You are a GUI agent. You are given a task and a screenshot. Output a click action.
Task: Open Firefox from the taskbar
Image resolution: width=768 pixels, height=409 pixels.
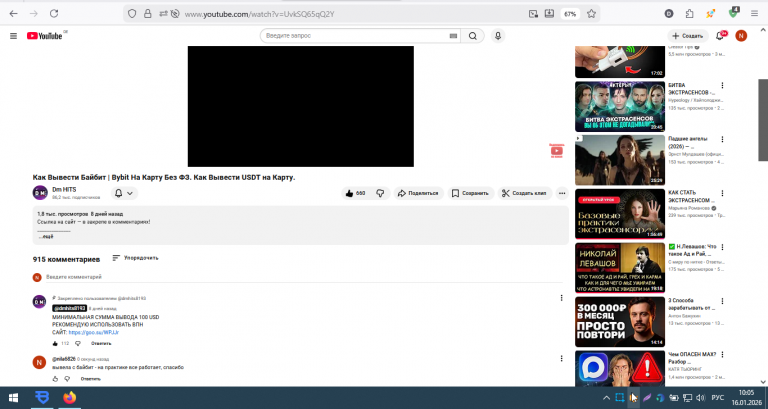[70, 397]
